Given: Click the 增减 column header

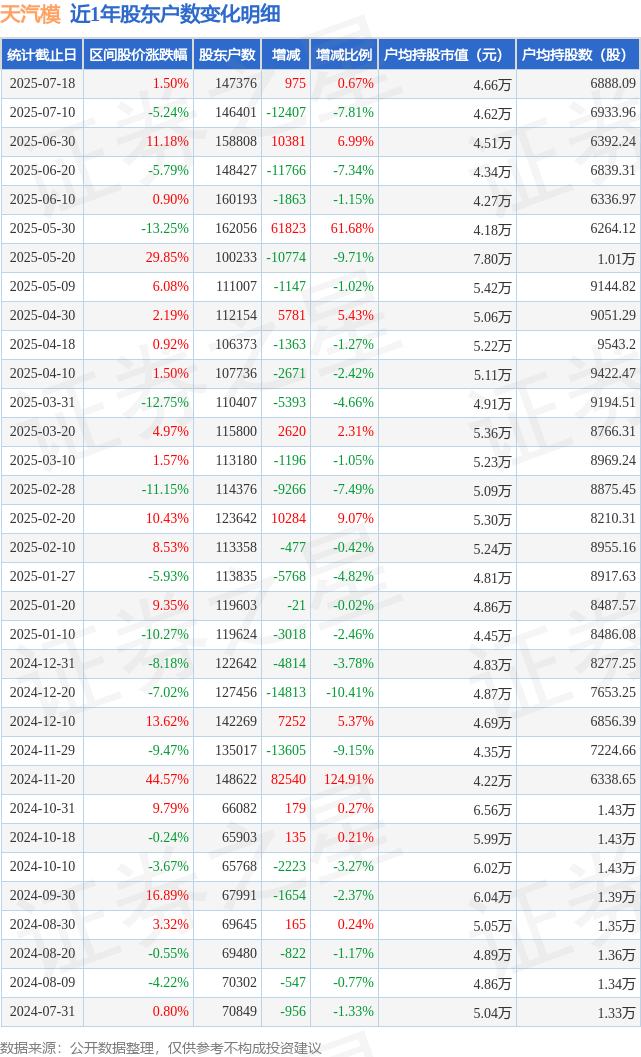Looking at the screenshot, I should [286, 55].
